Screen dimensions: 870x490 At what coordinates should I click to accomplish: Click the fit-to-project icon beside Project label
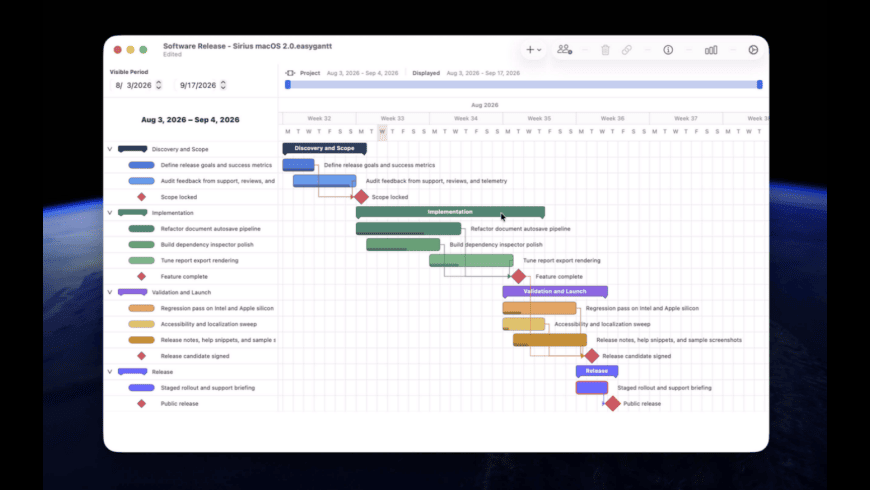pos(290,73)
